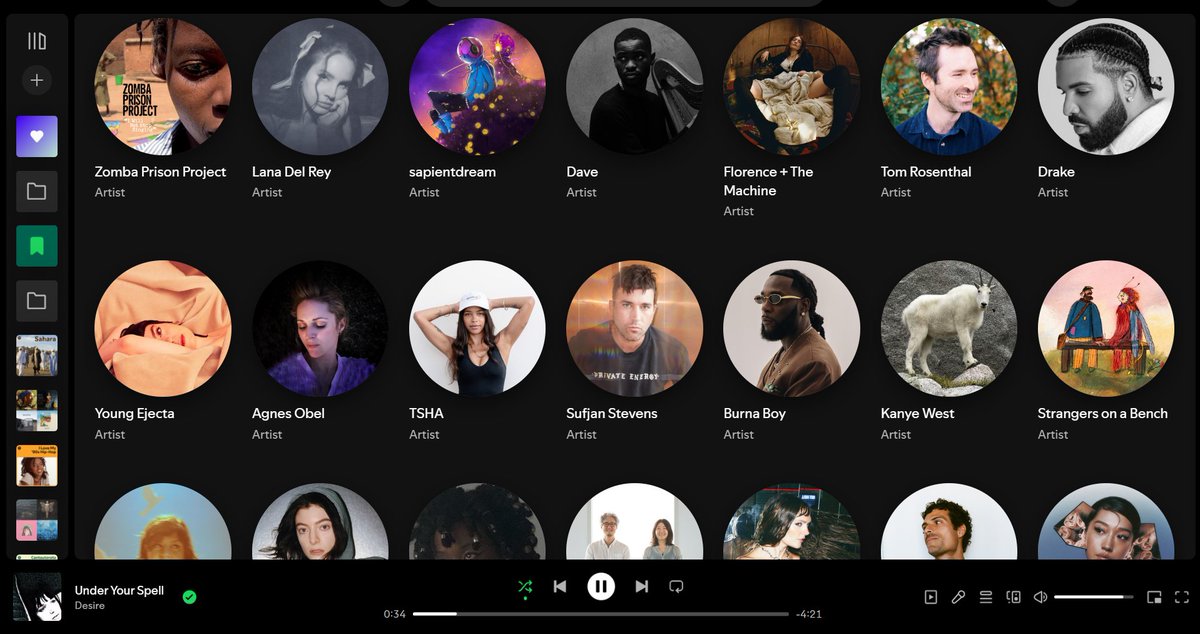This screenshot has height=634, width=1200.
Task: Open Kanye West artist name
Action: tap(917, 414)
